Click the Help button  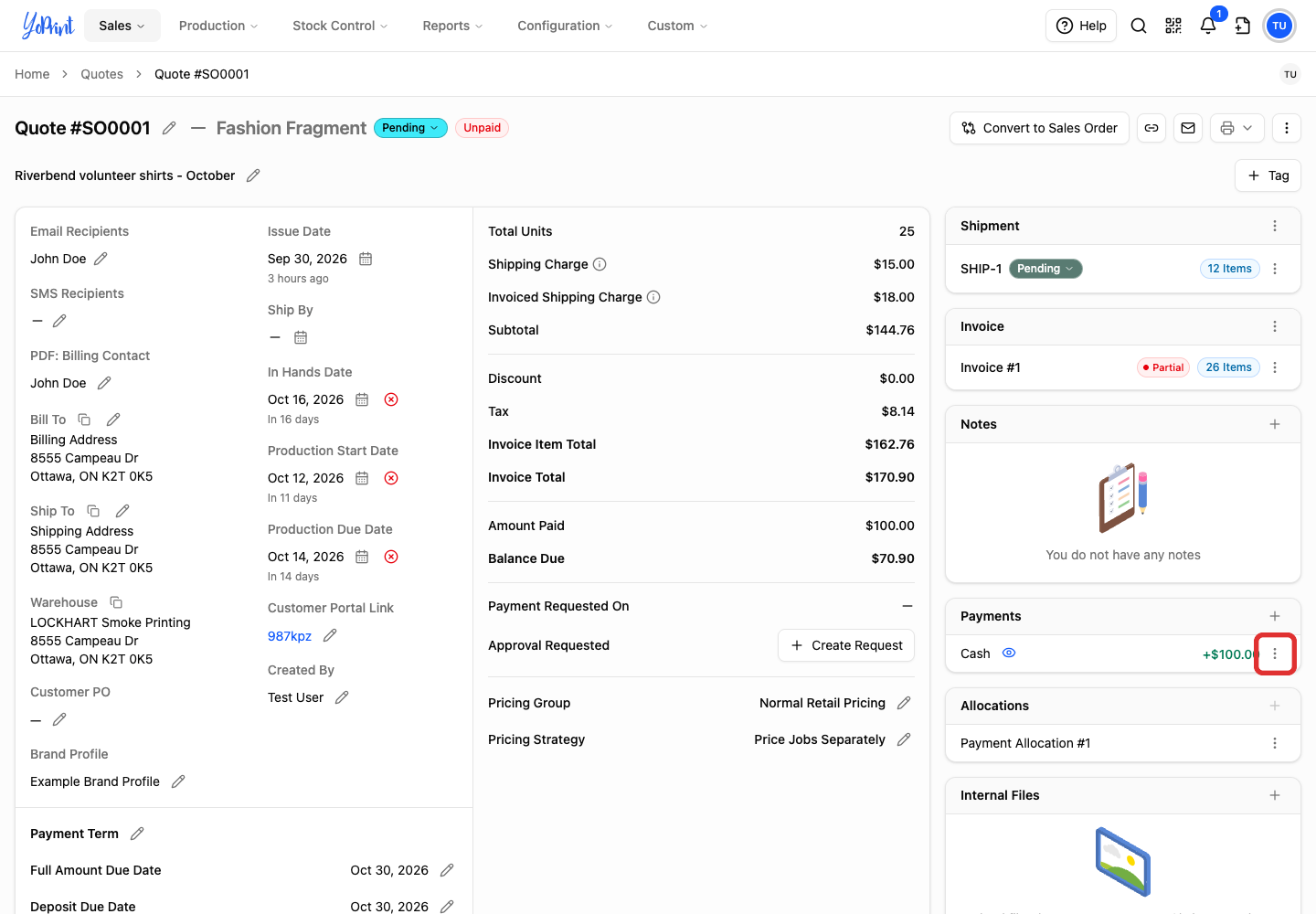click(x=1081, y=26)
